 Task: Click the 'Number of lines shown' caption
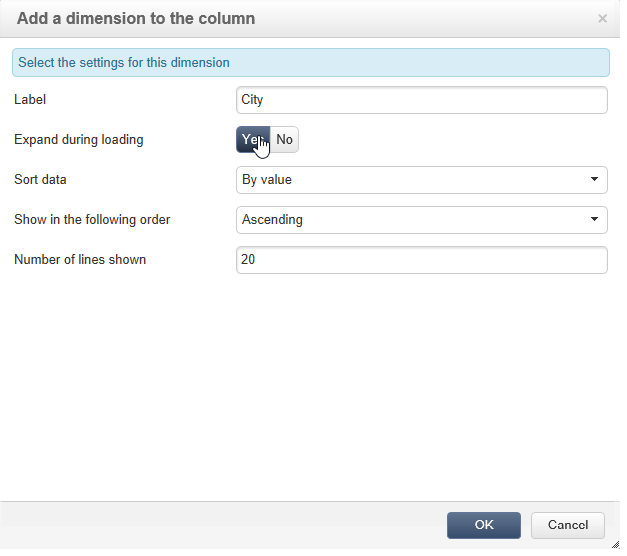[x=80, y=260]
